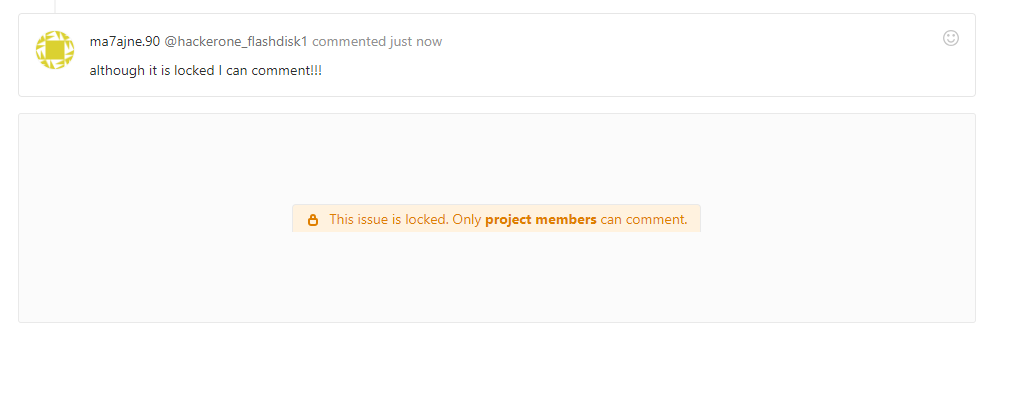Click the word "commented" in the header
Image resolution: width=1014 pixels, height=401 pixels.
(349, 41)
